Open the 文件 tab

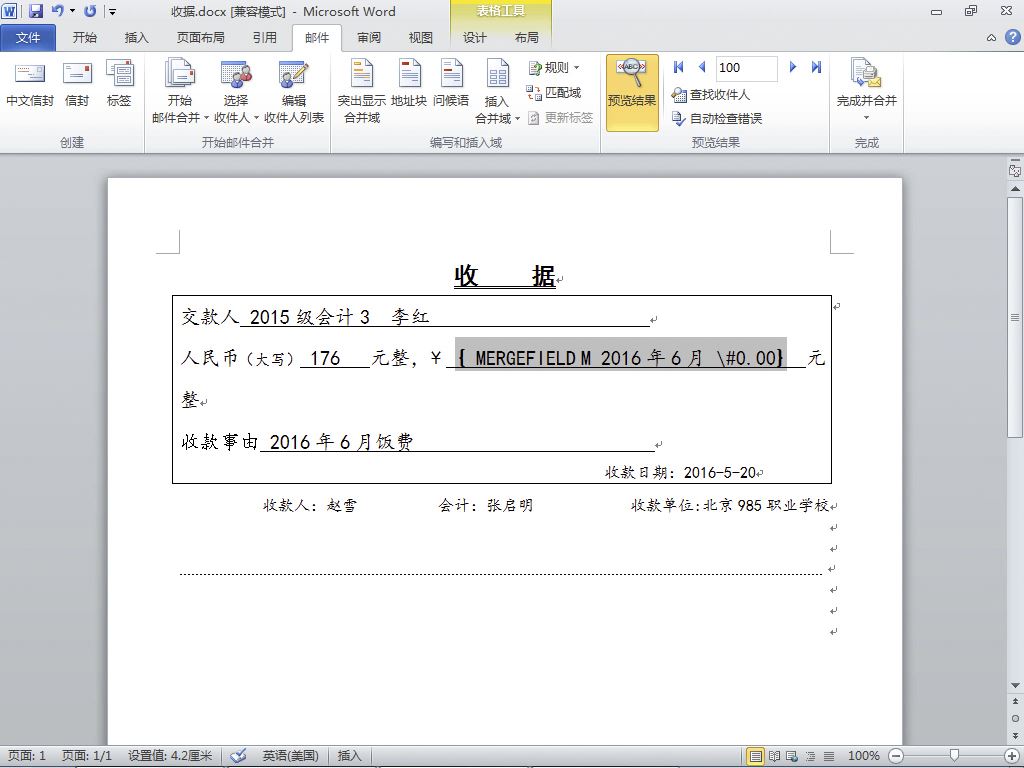point(28,38)
